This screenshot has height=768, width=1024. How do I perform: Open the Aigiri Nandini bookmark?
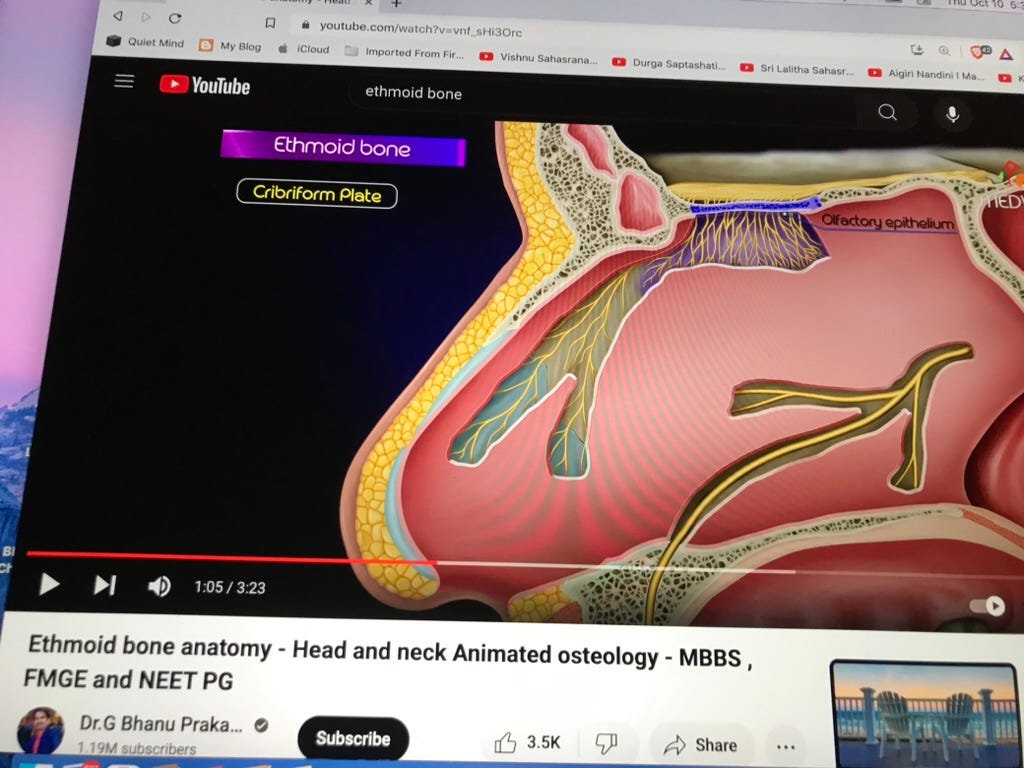[x=926, y=74]
